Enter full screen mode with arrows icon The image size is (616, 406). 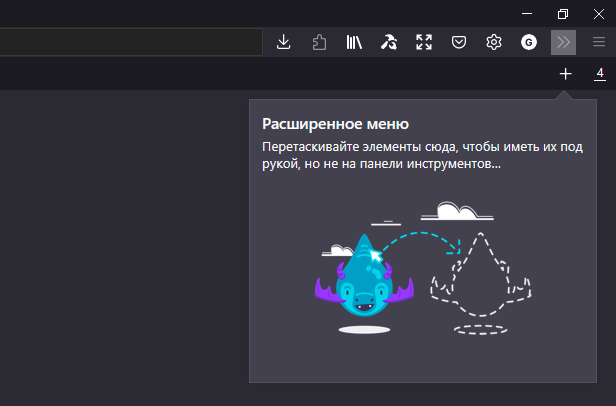(424, 42)
